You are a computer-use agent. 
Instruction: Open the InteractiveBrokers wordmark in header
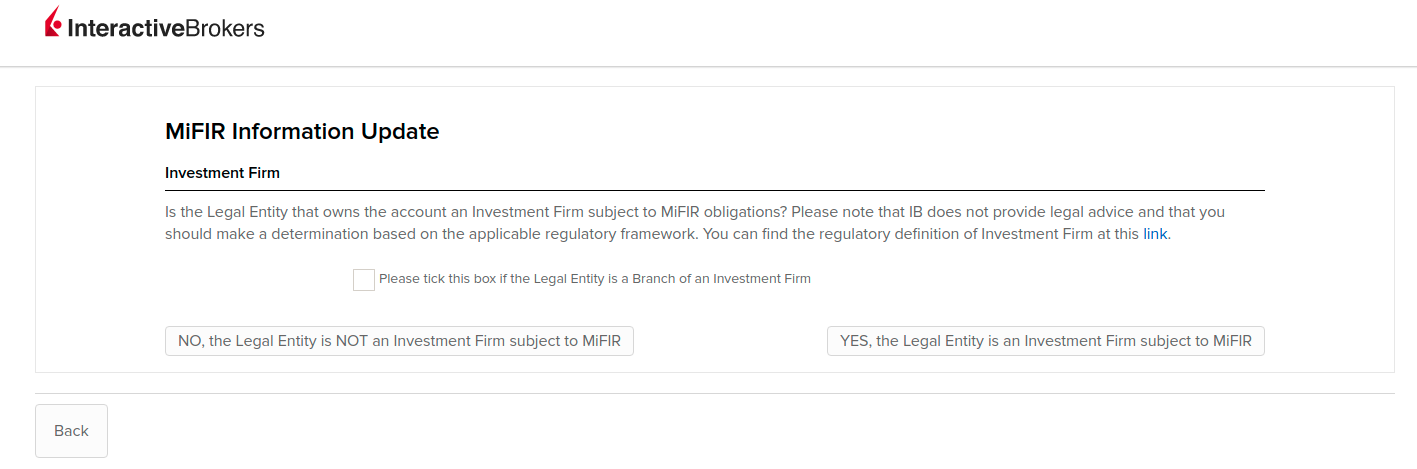(x=166, y=28)
